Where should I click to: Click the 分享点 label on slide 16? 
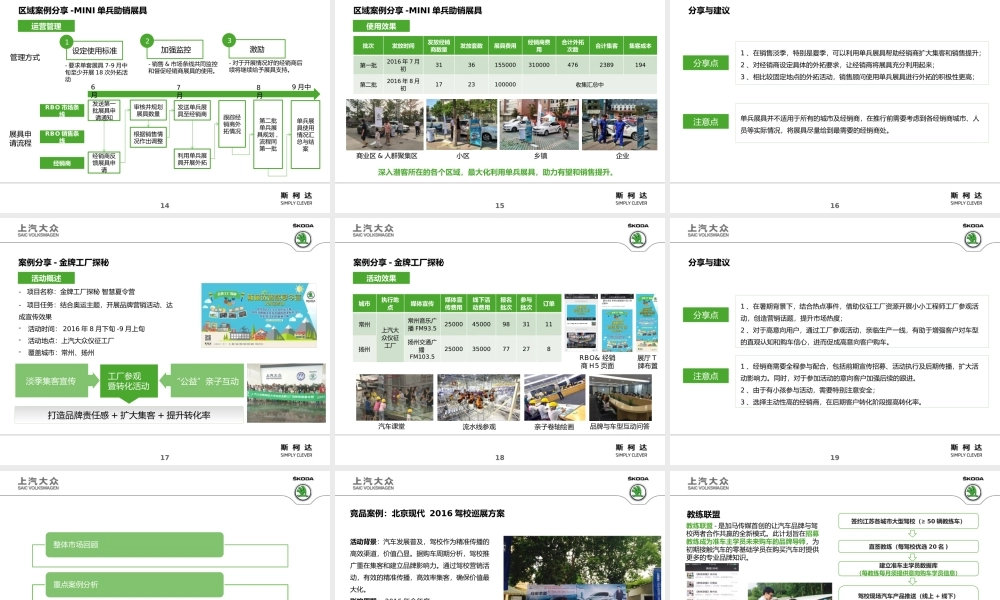705,63
